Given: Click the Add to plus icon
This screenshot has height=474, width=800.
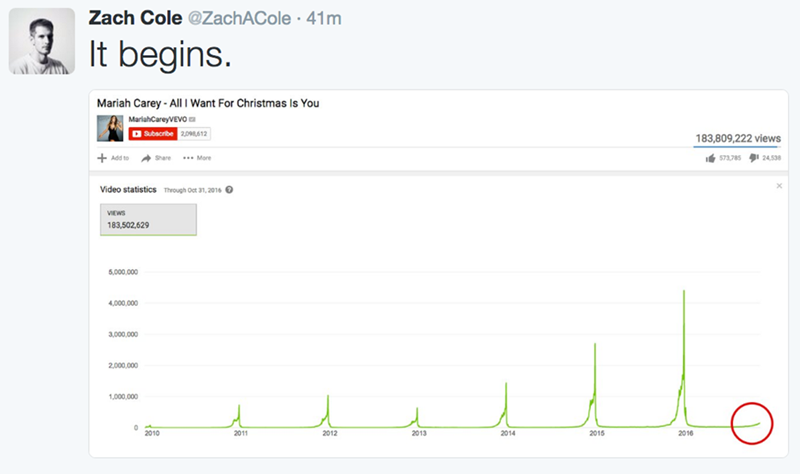Looking at the screenshot, I should click(x=102, y=158).
